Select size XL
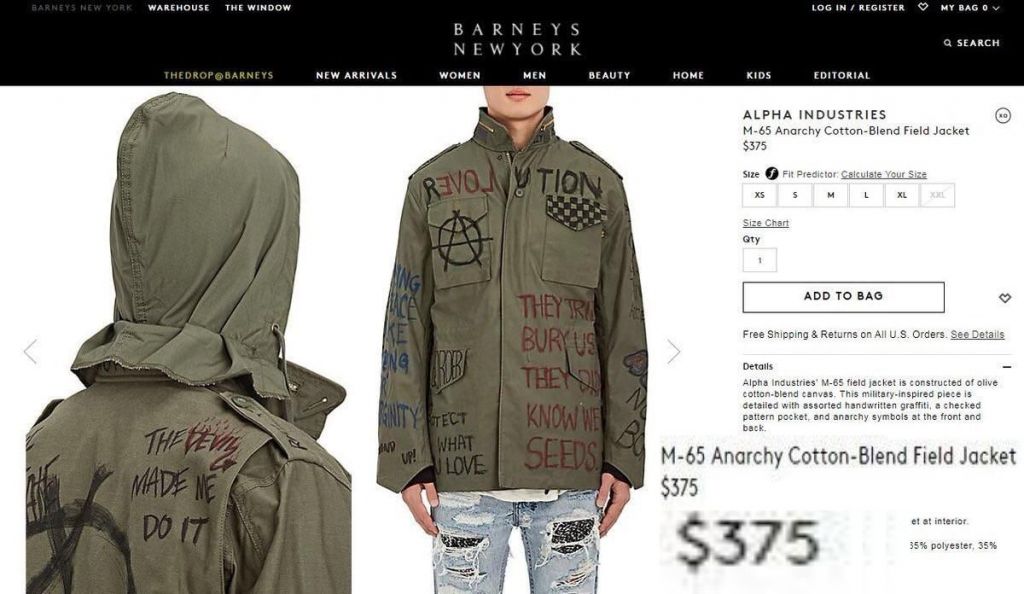 coord(902,195)
